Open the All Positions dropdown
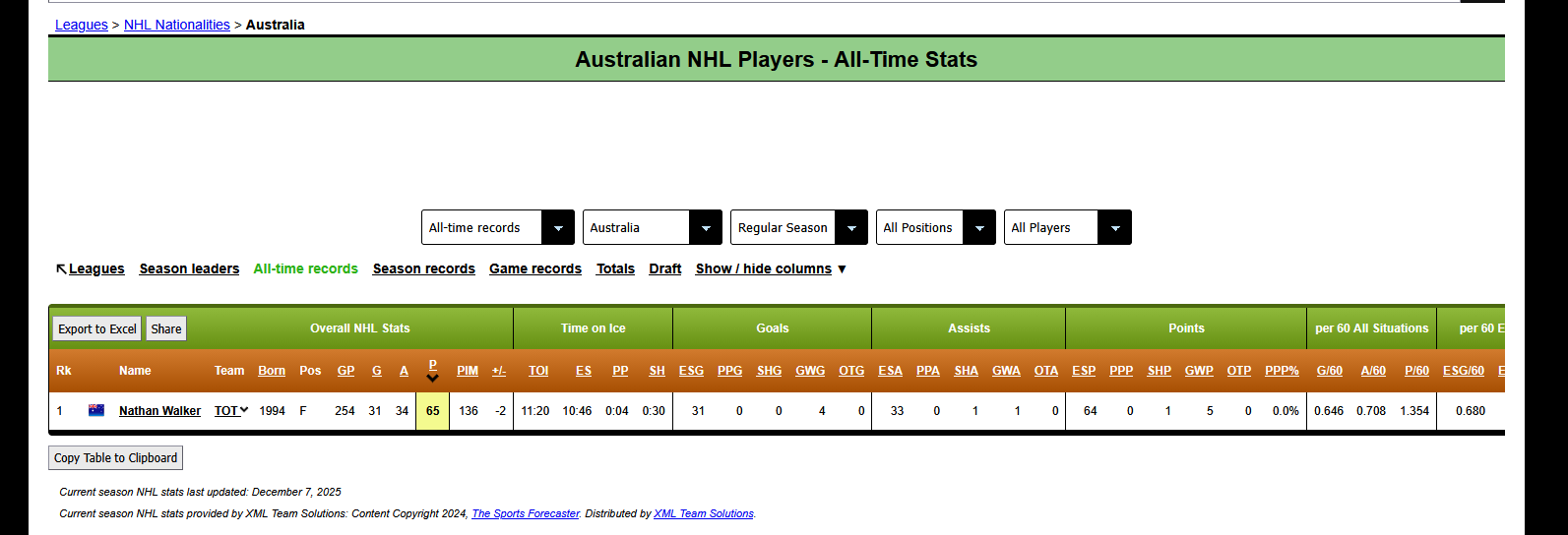The image size is (1568, 535). pos(936,227)
